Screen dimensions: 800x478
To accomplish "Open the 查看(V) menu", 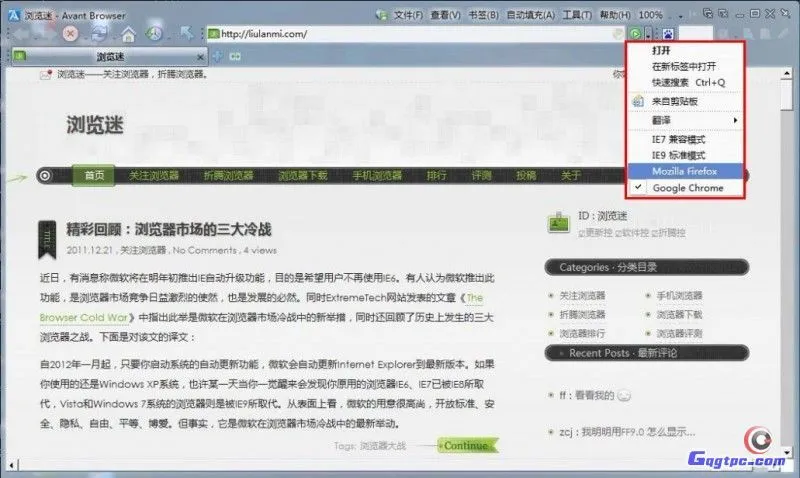I will [x=445, y=15].
